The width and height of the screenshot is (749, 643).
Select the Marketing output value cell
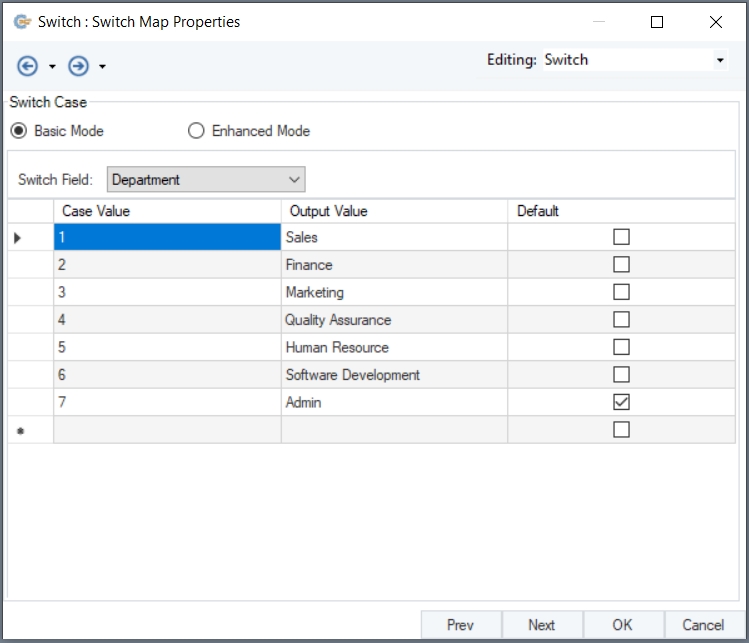[x=394, y=292]
